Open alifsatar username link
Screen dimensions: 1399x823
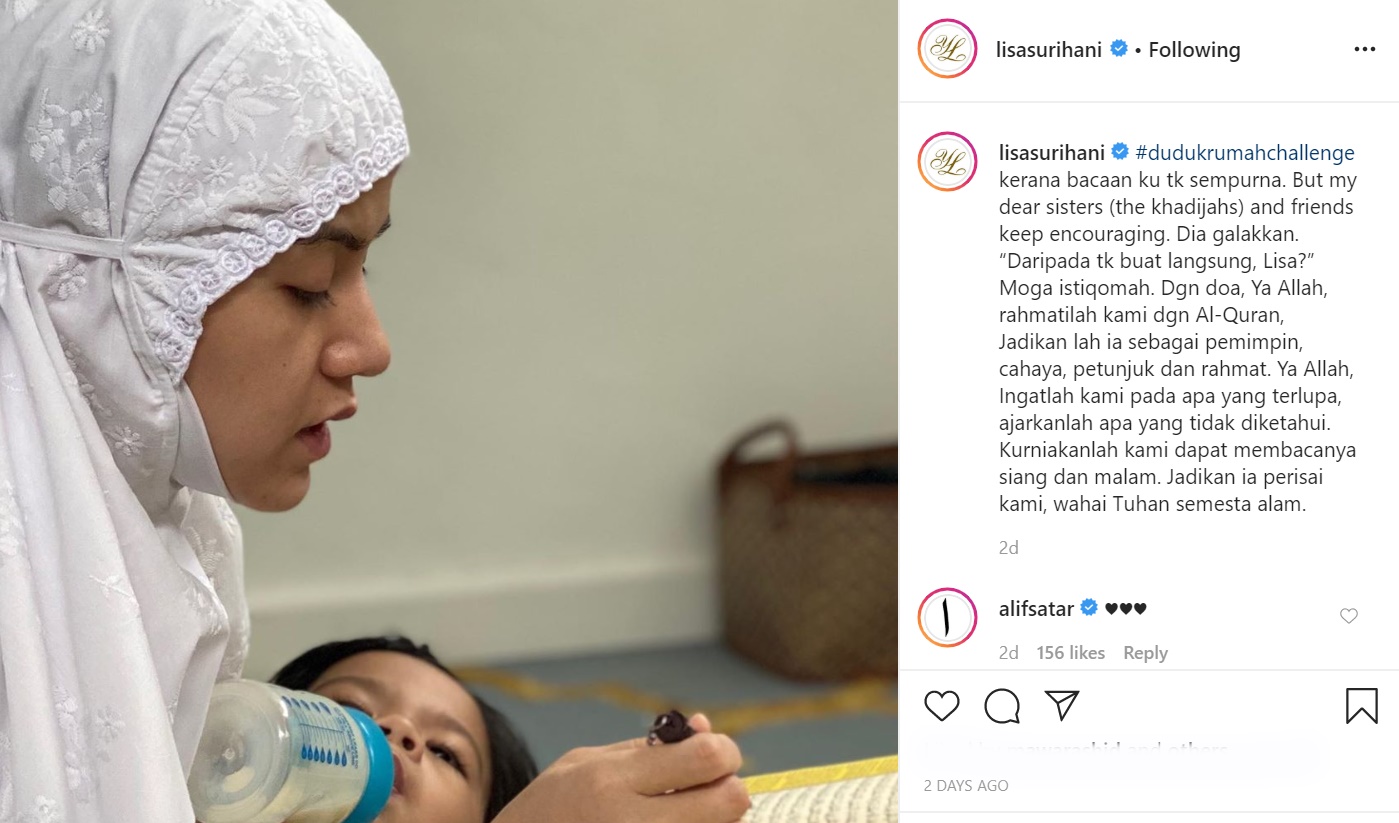point(1036,608)
